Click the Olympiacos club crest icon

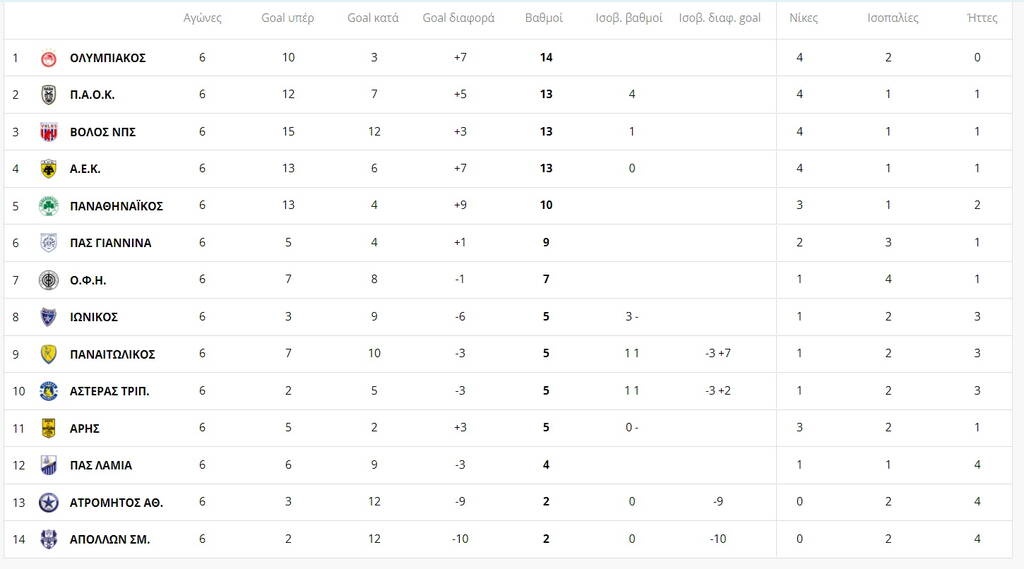pyautogui.click(x=48, y=58)
